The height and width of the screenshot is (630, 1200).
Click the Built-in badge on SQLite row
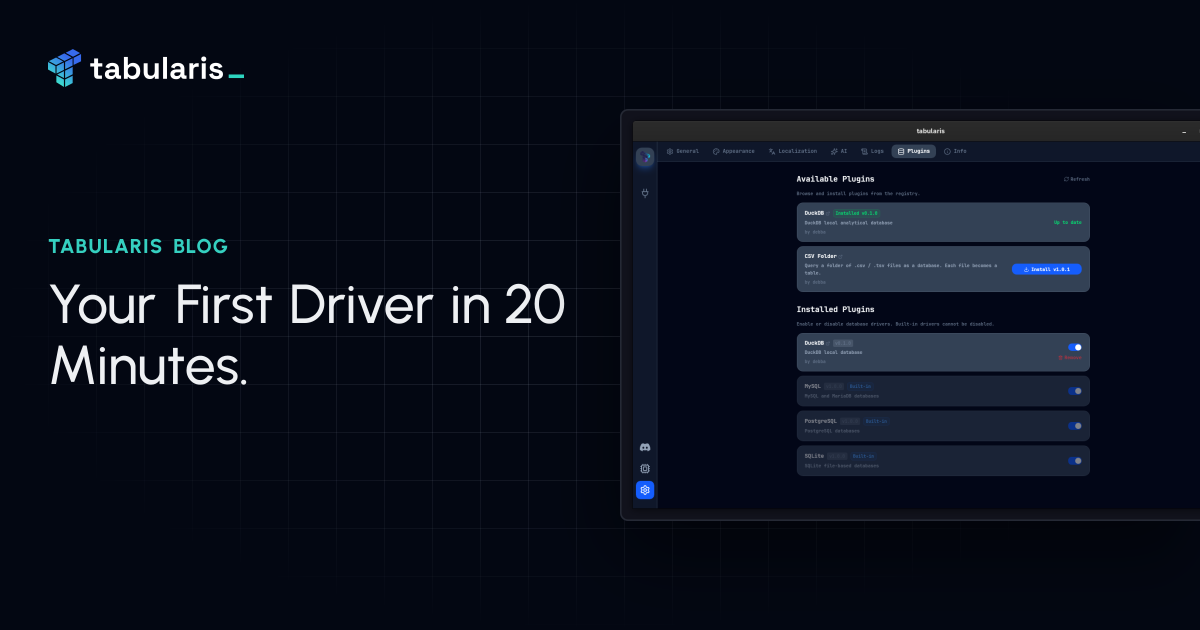(x=863, y=456)
